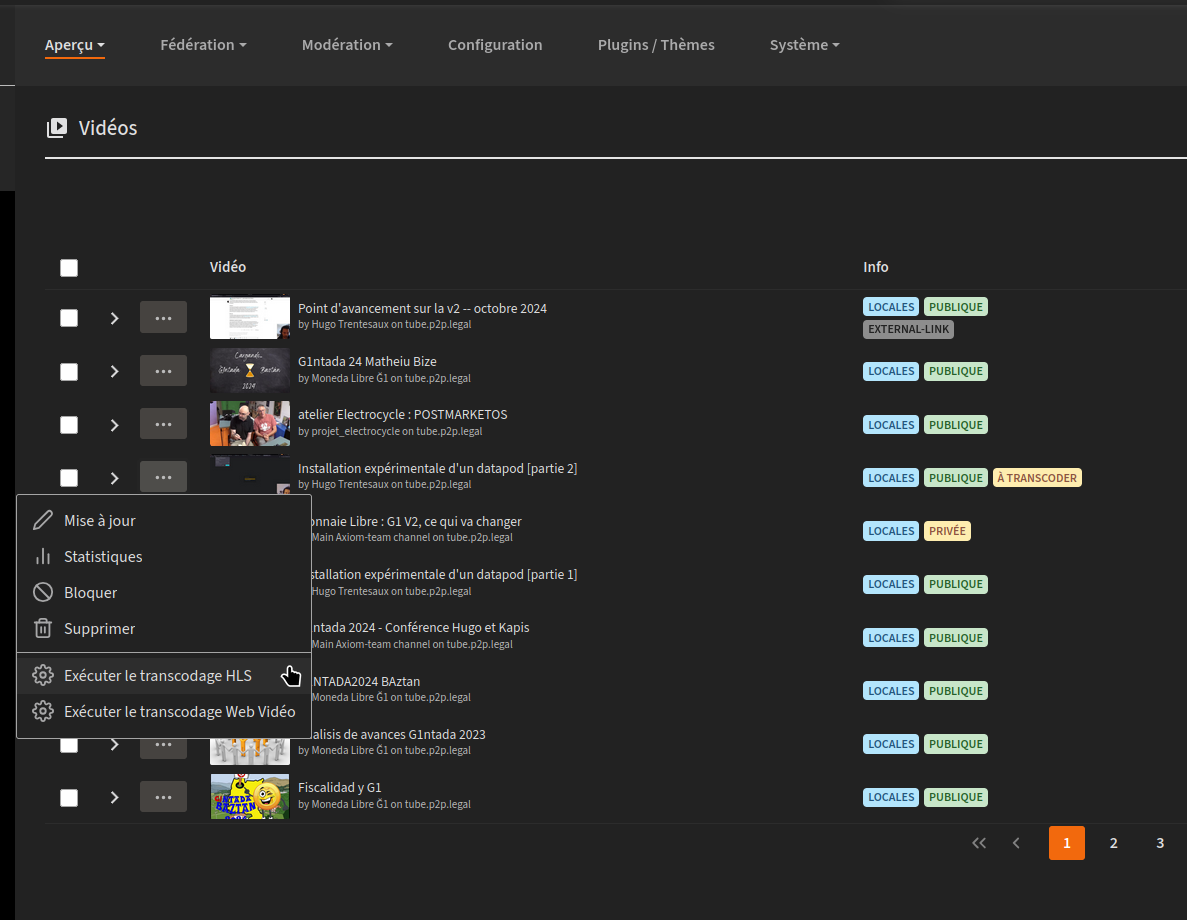Click the Vidéo column header

pyautogui.click(x=228, y=267)
